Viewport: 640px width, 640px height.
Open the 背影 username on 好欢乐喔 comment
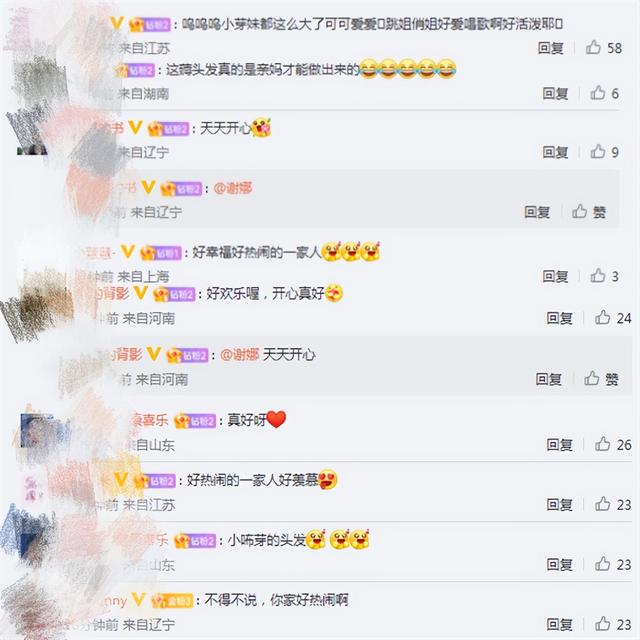(120, 293)
